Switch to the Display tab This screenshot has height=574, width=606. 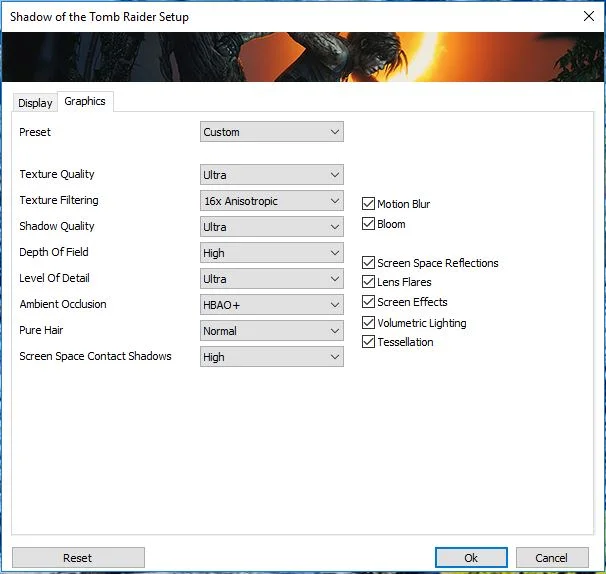point(35,103)
